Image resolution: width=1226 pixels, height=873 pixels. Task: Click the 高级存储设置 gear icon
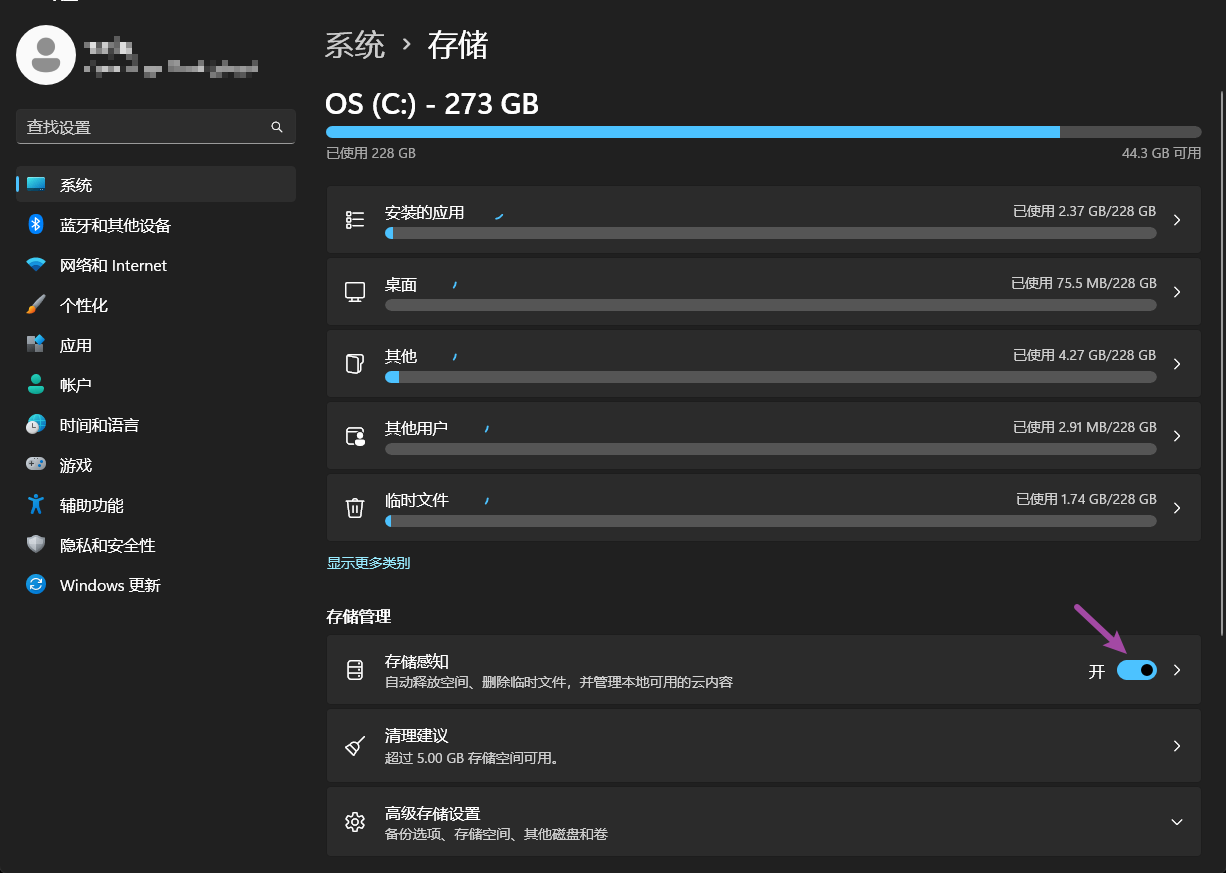point(355,822)
